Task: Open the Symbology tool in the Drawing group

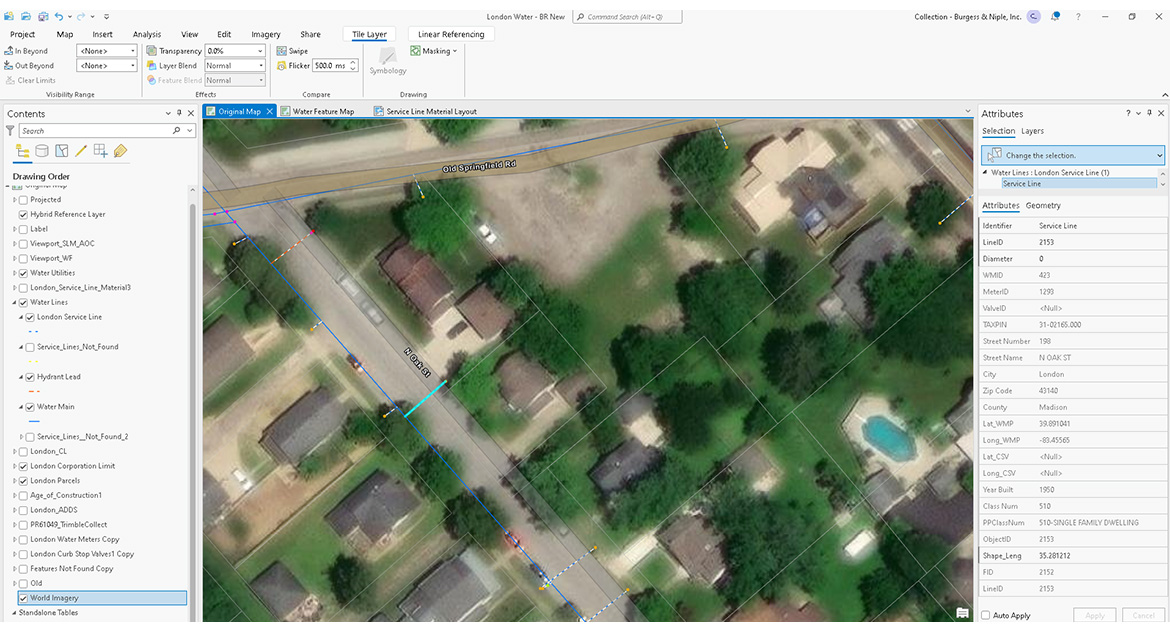Action: [387, 62]
